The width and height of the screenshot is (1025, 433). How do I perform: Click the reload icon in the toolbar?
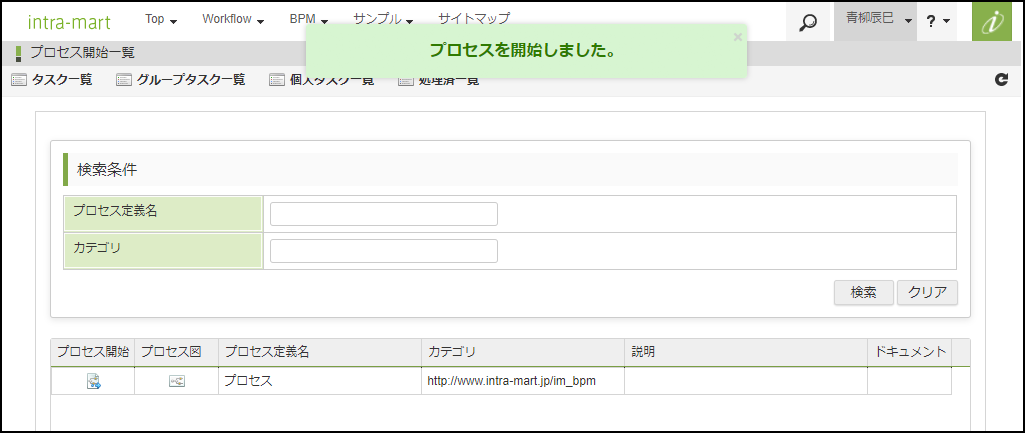pos(1001,80)
